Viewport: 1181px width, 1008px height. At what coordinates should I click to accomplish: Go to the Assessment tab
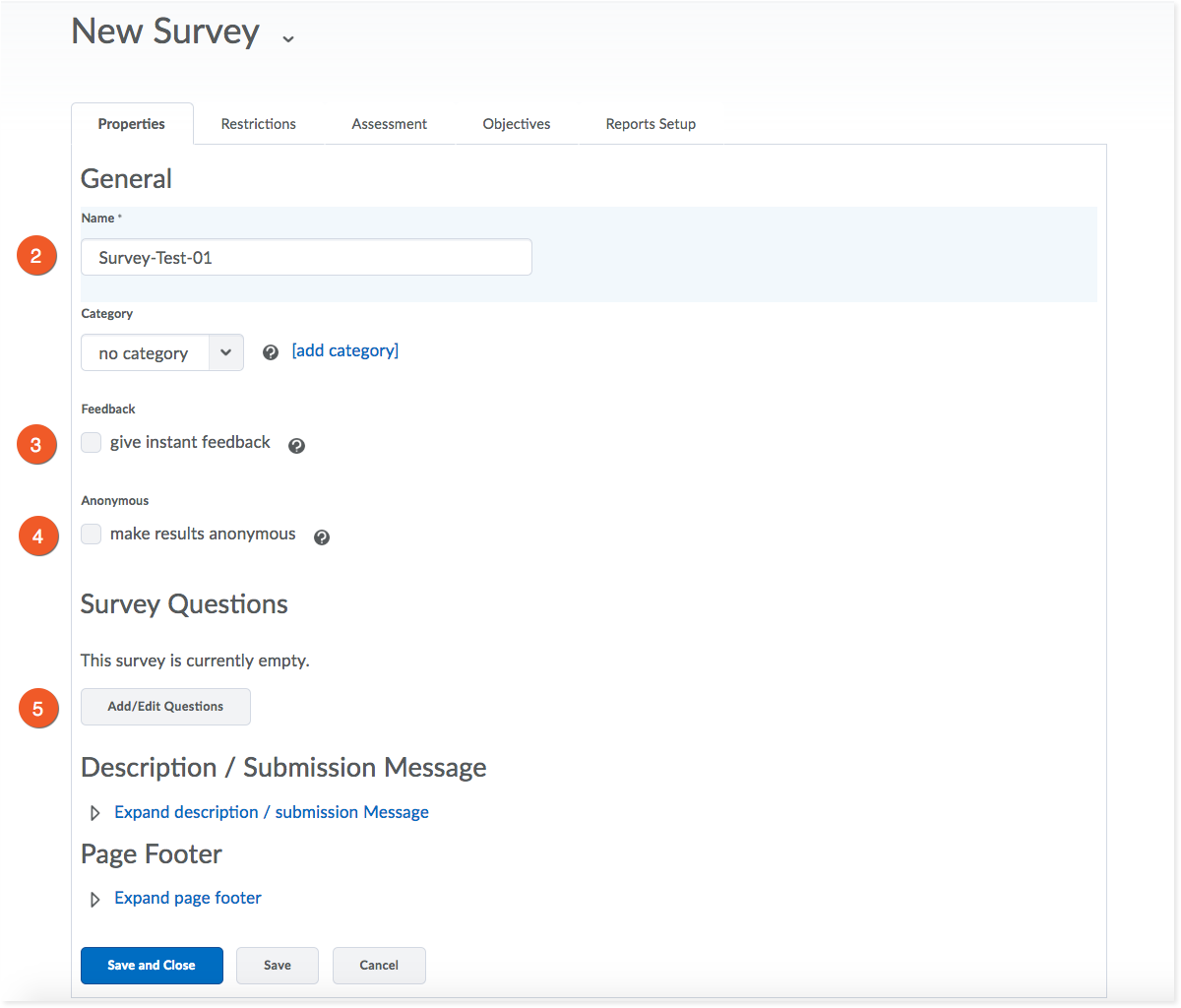(x=389, y=124)
